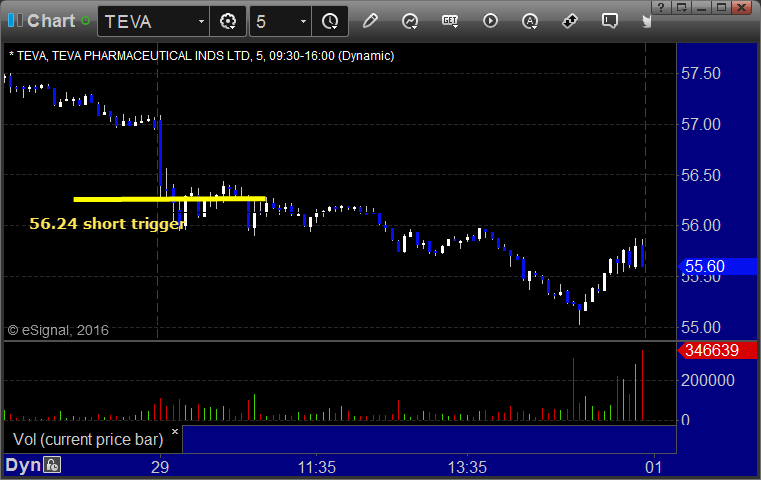Click the 01 date axis label
Viewport: 761px width, 480px height.
653,467
